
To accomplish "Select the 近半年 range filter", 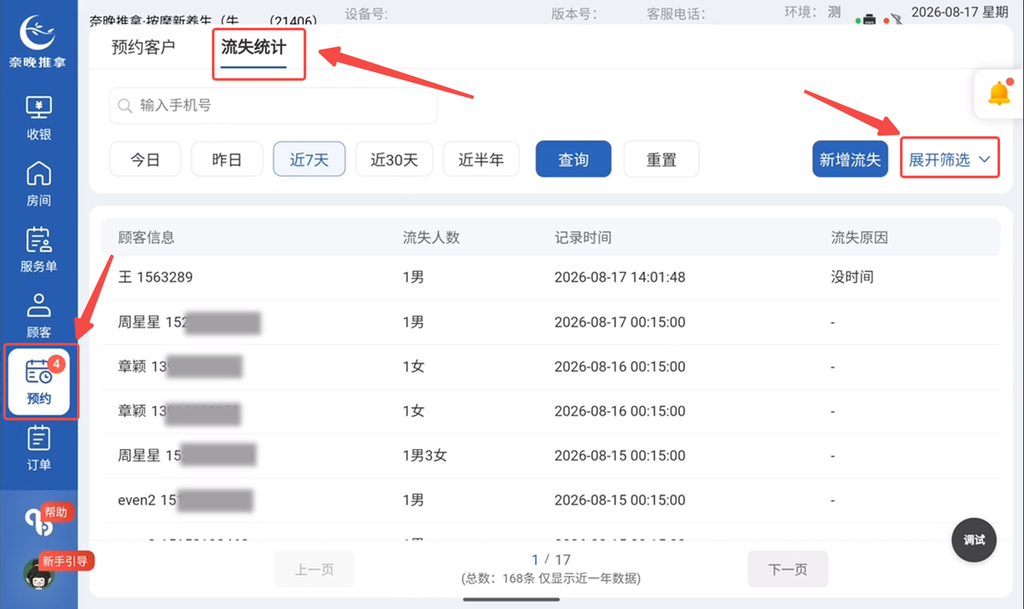I will tap(481, 159).
